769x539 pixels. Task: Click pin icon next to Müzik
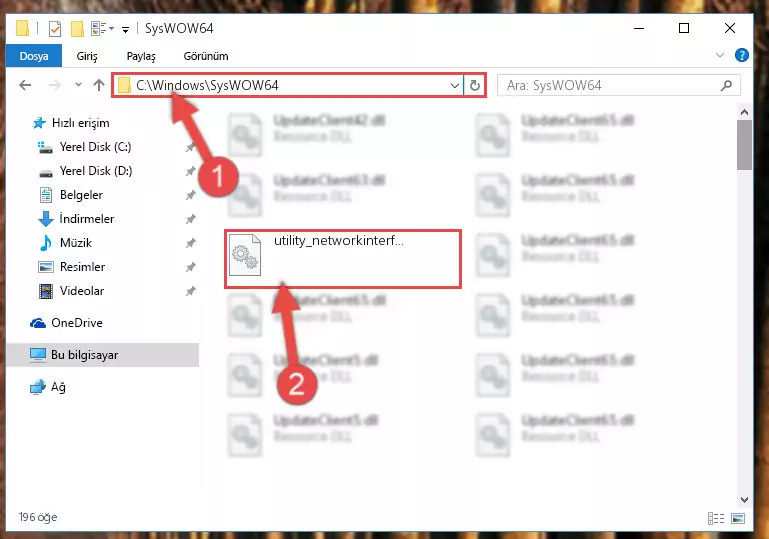tap(190, 243)
